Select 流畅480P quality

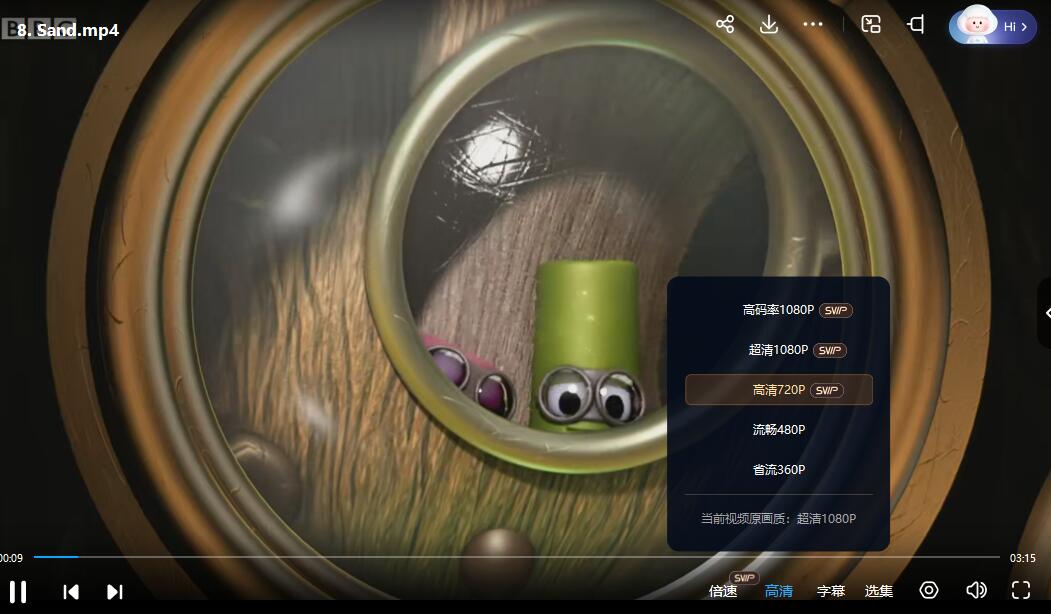[x=779, y=430]
